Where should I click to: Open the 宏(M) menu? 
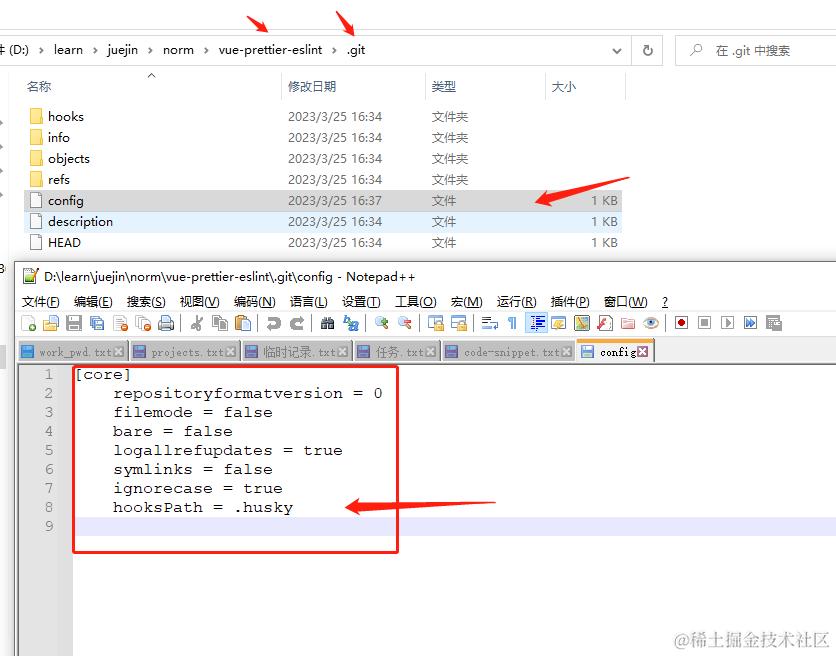[466, 302]
